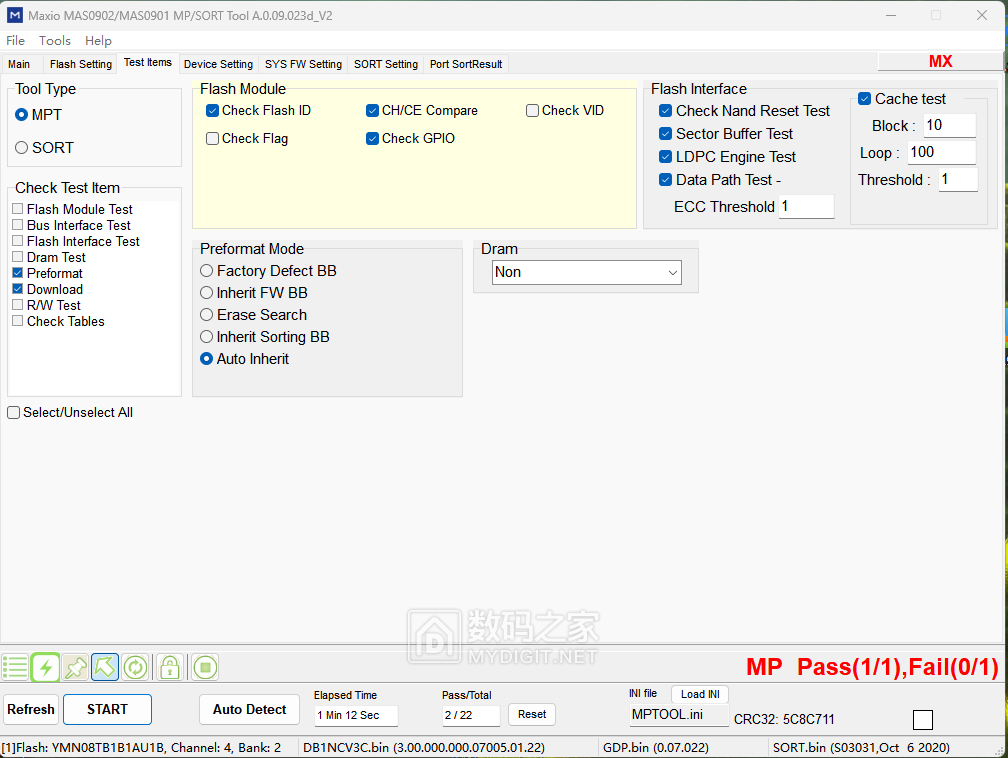Image resolution: width=1008 pixels, height=758 pixels.
Task: Click the Reset button
Action: pyautogui.click(x=532, y=714)
